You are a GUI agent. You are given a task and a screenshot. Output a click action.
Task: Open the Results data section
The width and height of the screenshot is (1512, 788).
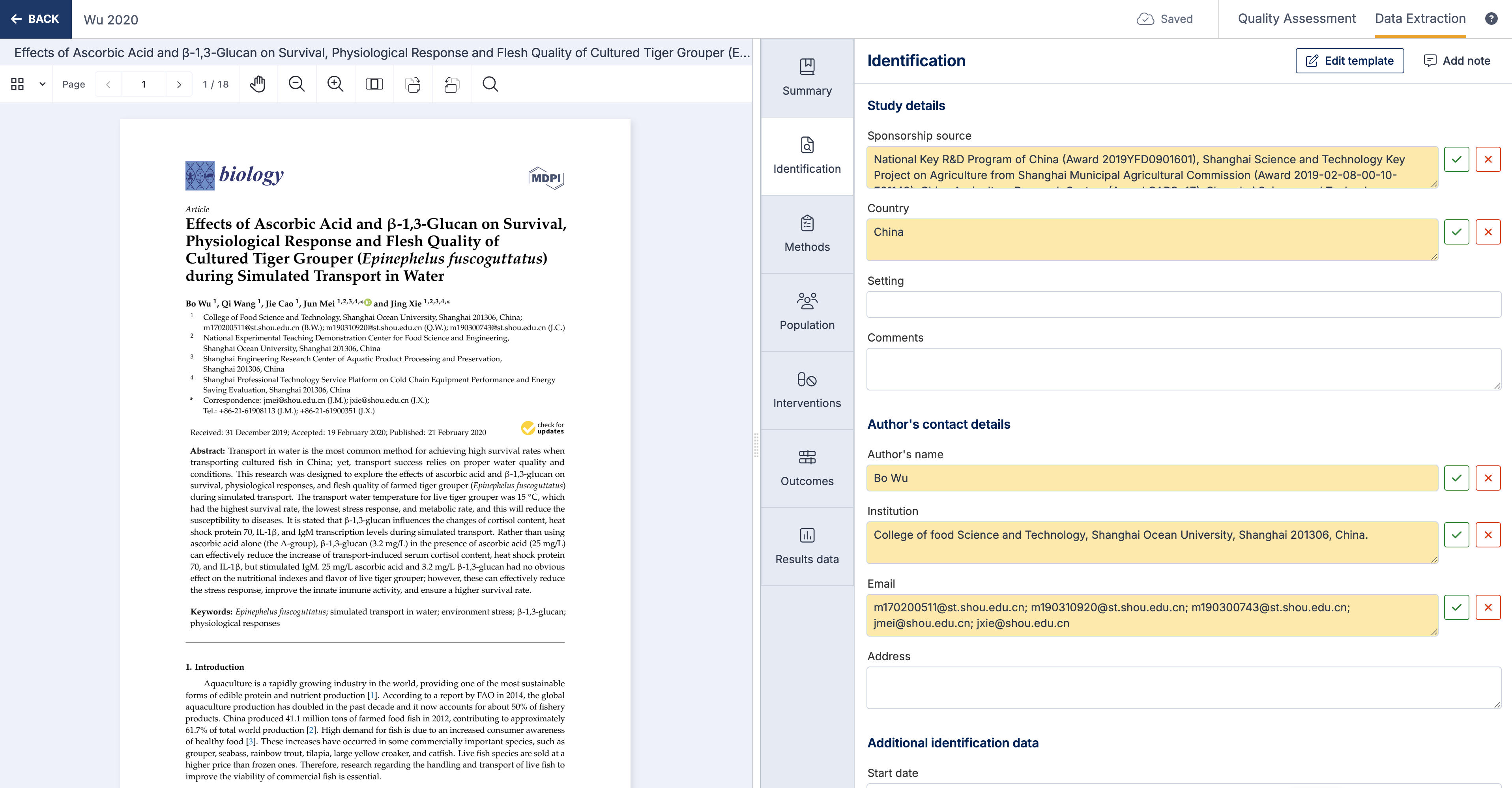coord(807,546)
